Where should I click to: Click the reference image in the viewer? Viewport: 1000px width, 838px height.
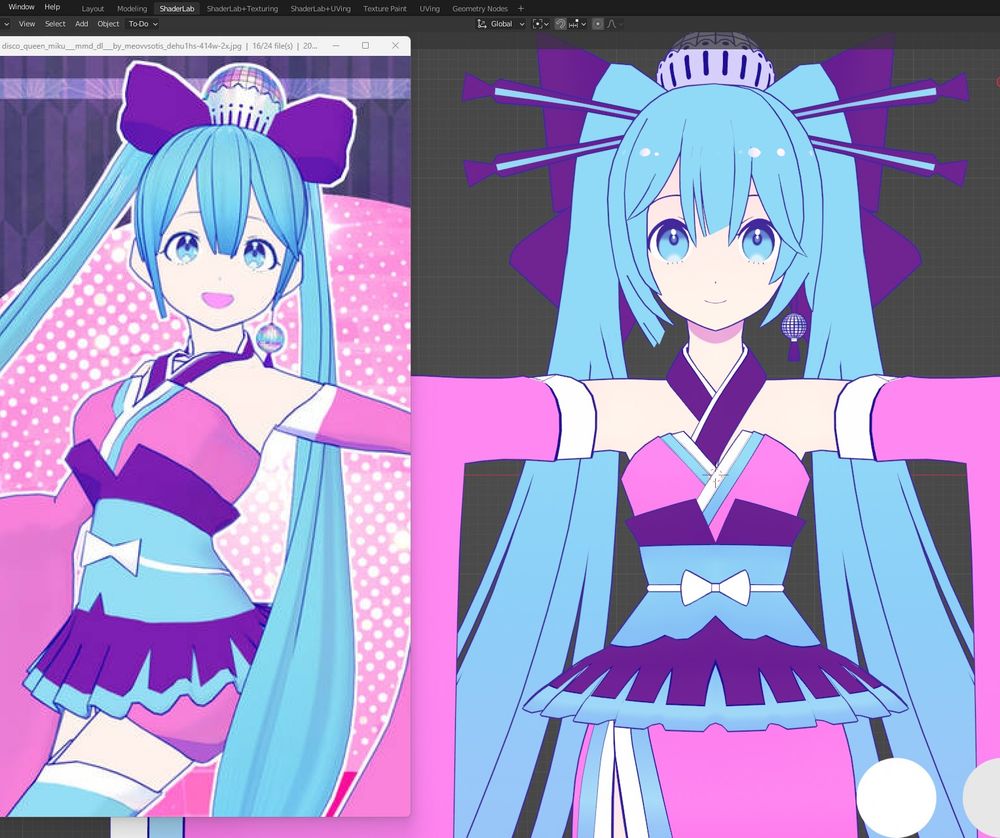tap(205, 436)
